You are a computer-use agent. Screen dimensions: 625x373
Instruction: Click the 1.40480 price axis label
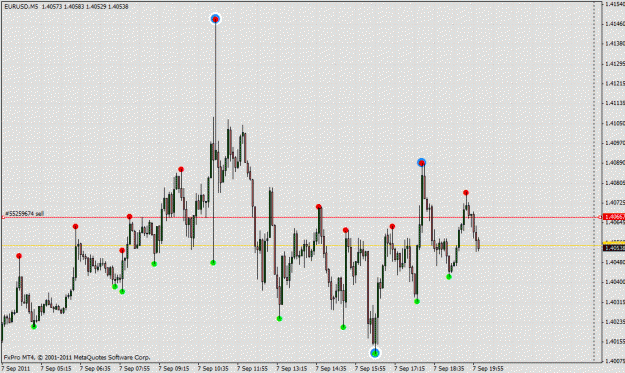click(x=615, y=262)
